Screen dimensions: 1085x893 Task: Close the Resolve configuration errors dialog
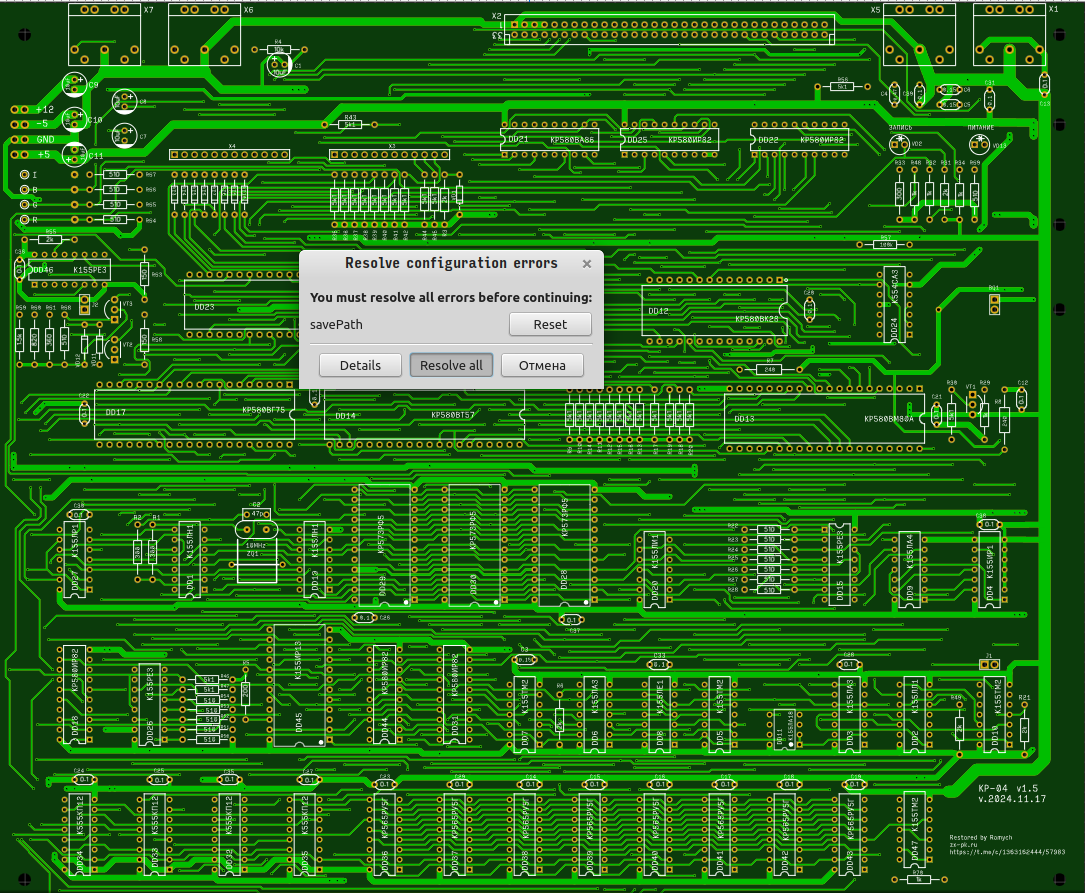pyautogui.click(x=587, y=264)
